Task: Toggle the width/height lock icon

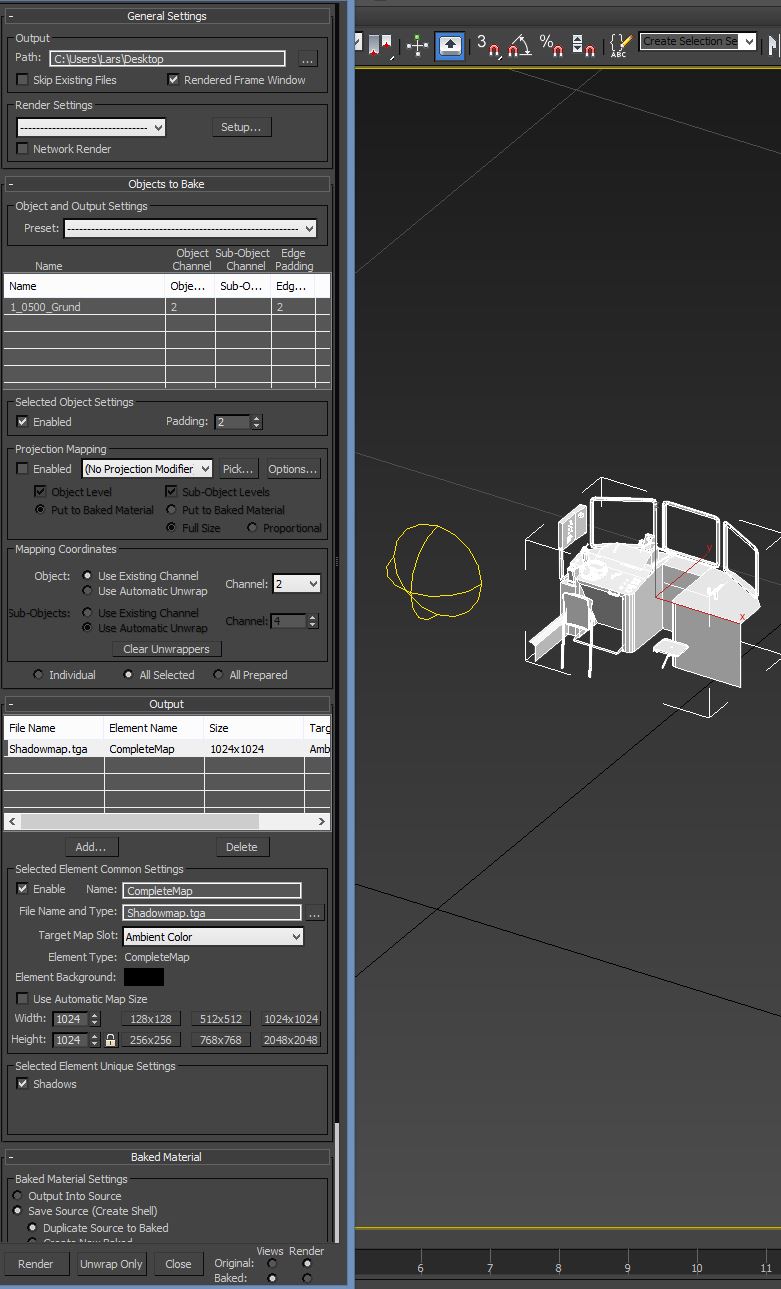Action: (x=110, y=1040)
